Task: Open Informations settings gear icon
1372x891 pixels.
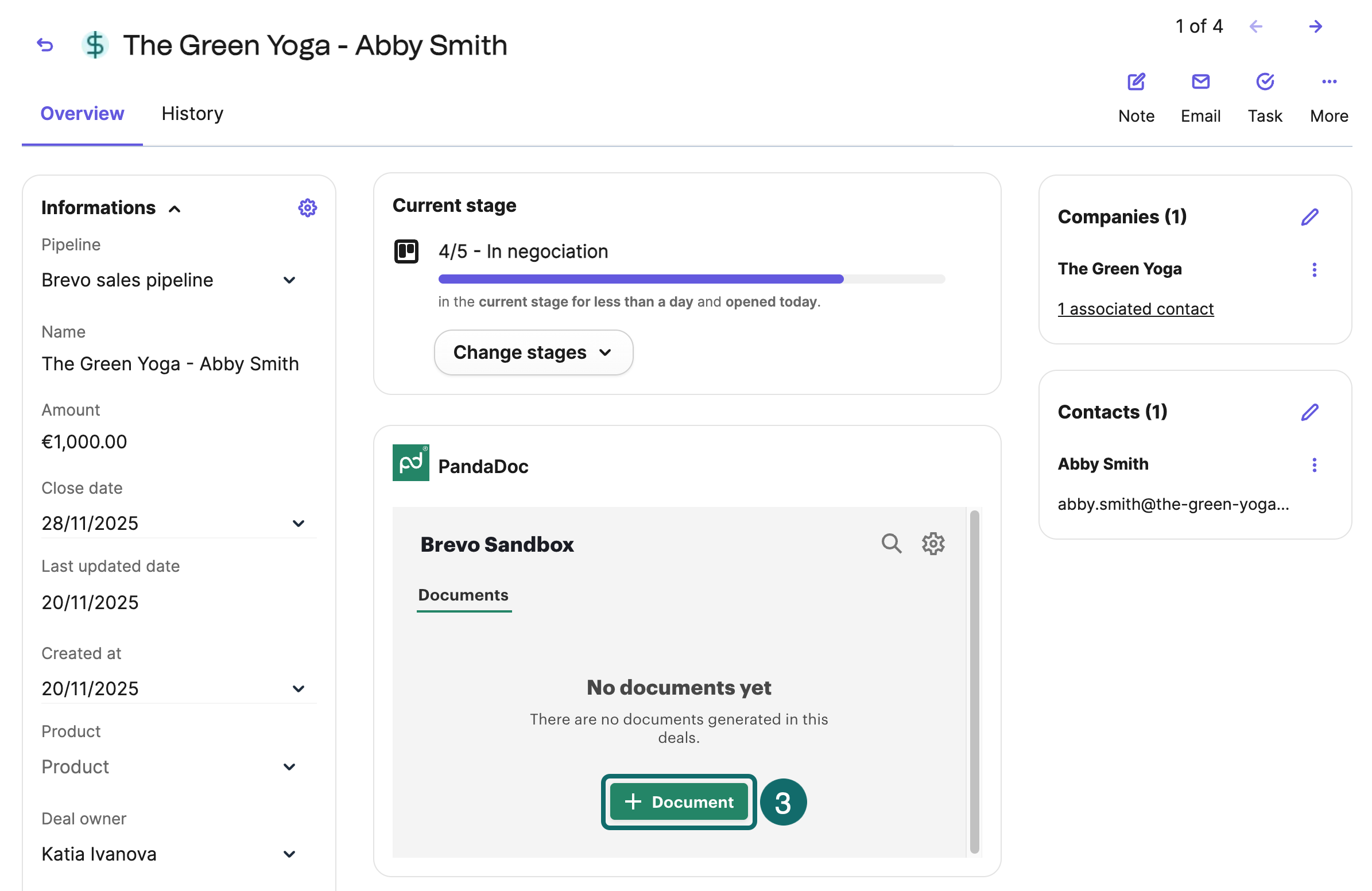Action: coord(307,207)
